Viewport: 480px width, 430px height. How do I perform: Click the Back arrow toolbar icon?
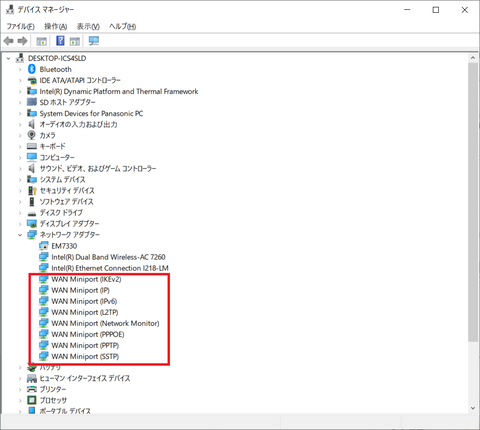(9, 41)
